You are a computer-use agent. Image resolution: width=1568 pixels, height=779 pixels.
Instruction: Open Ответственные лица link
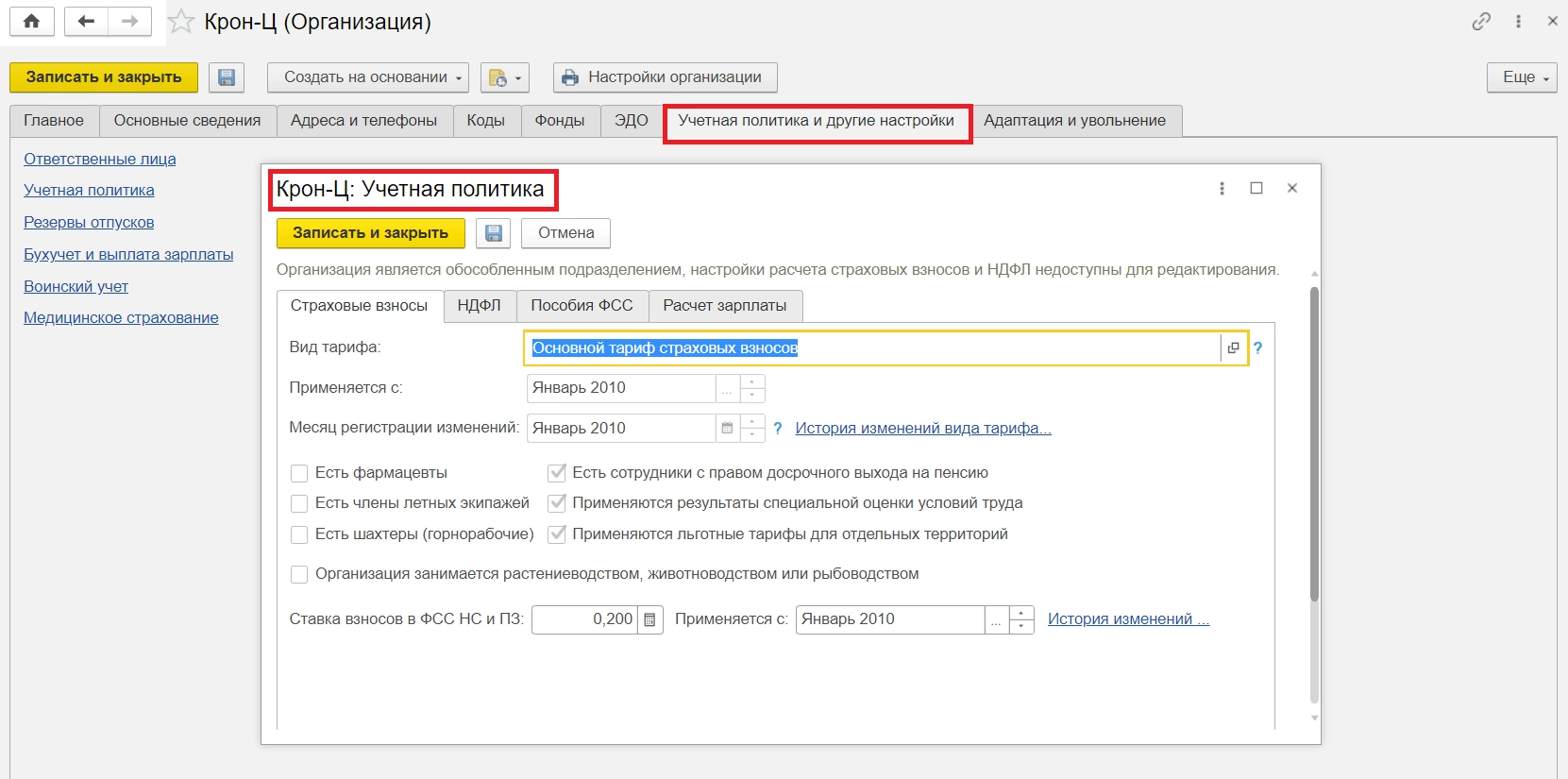coord(100,160)
